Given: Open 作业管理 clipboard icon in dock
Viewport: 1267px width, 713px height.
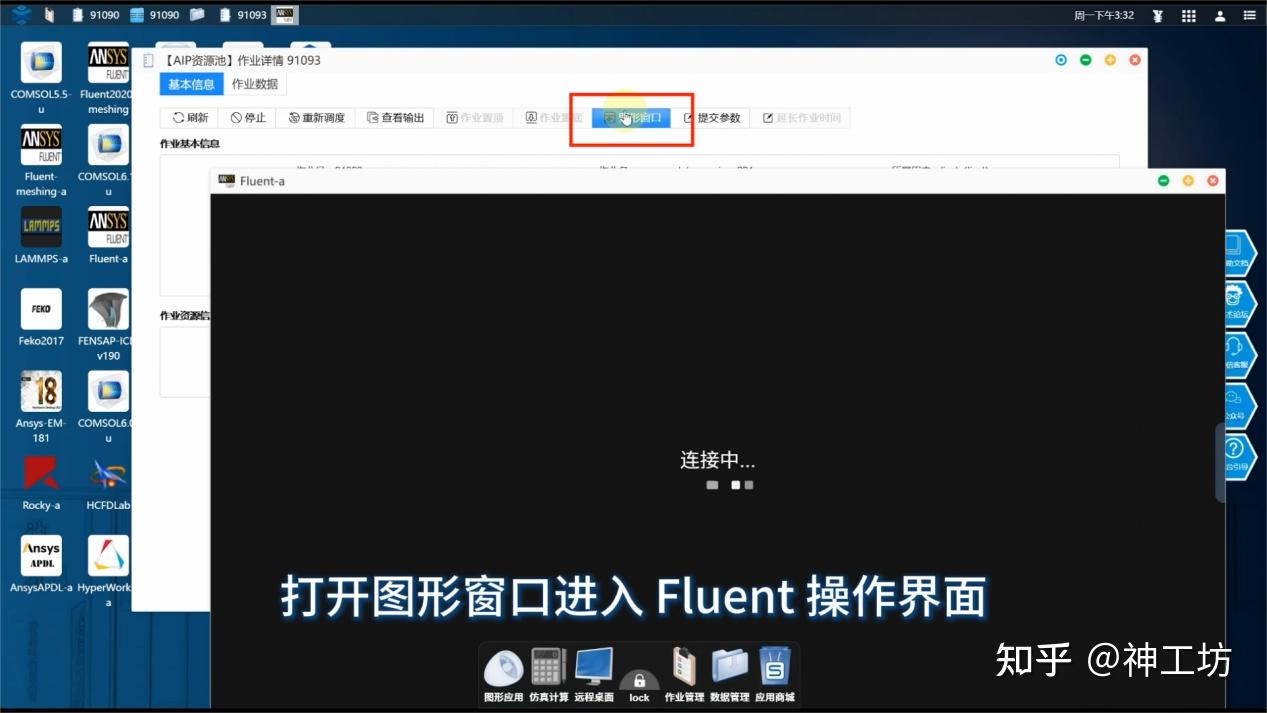Looking at the screenshot, I should click(x=684, y=675).
